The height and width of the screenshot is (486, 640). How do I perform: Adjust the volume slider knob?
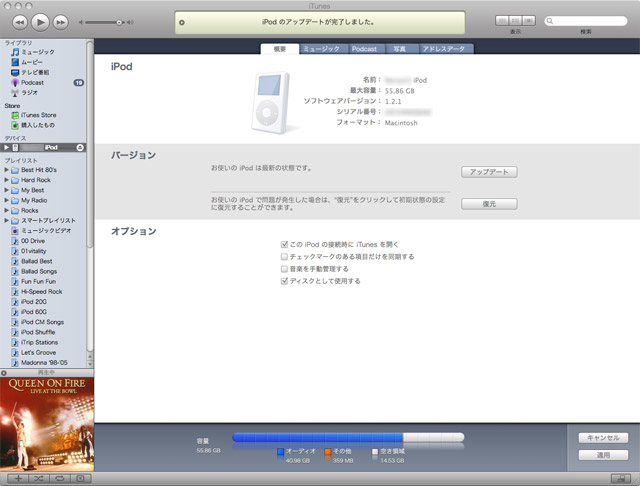[119, 22]
